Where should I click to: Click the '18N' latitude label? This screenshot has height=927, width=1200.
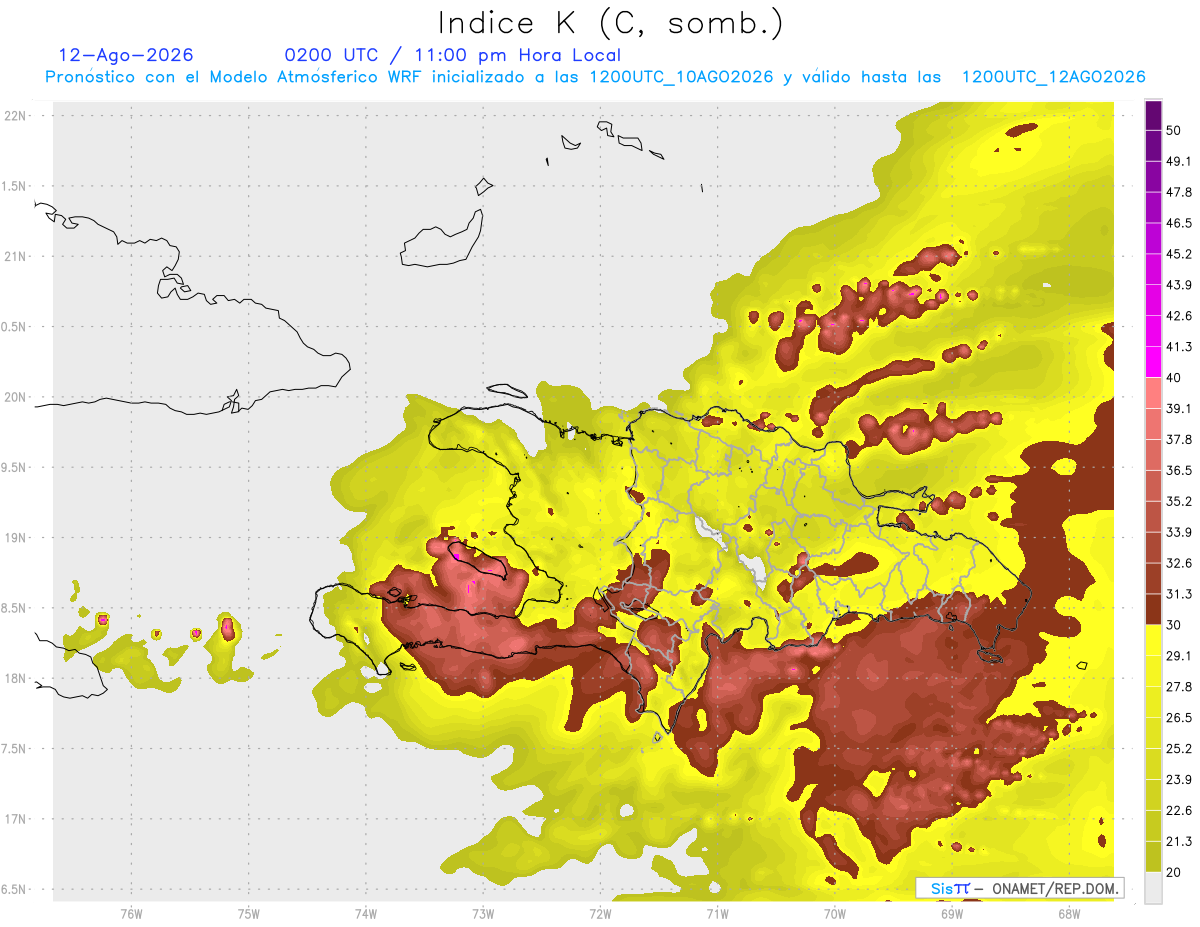point(16,679)
